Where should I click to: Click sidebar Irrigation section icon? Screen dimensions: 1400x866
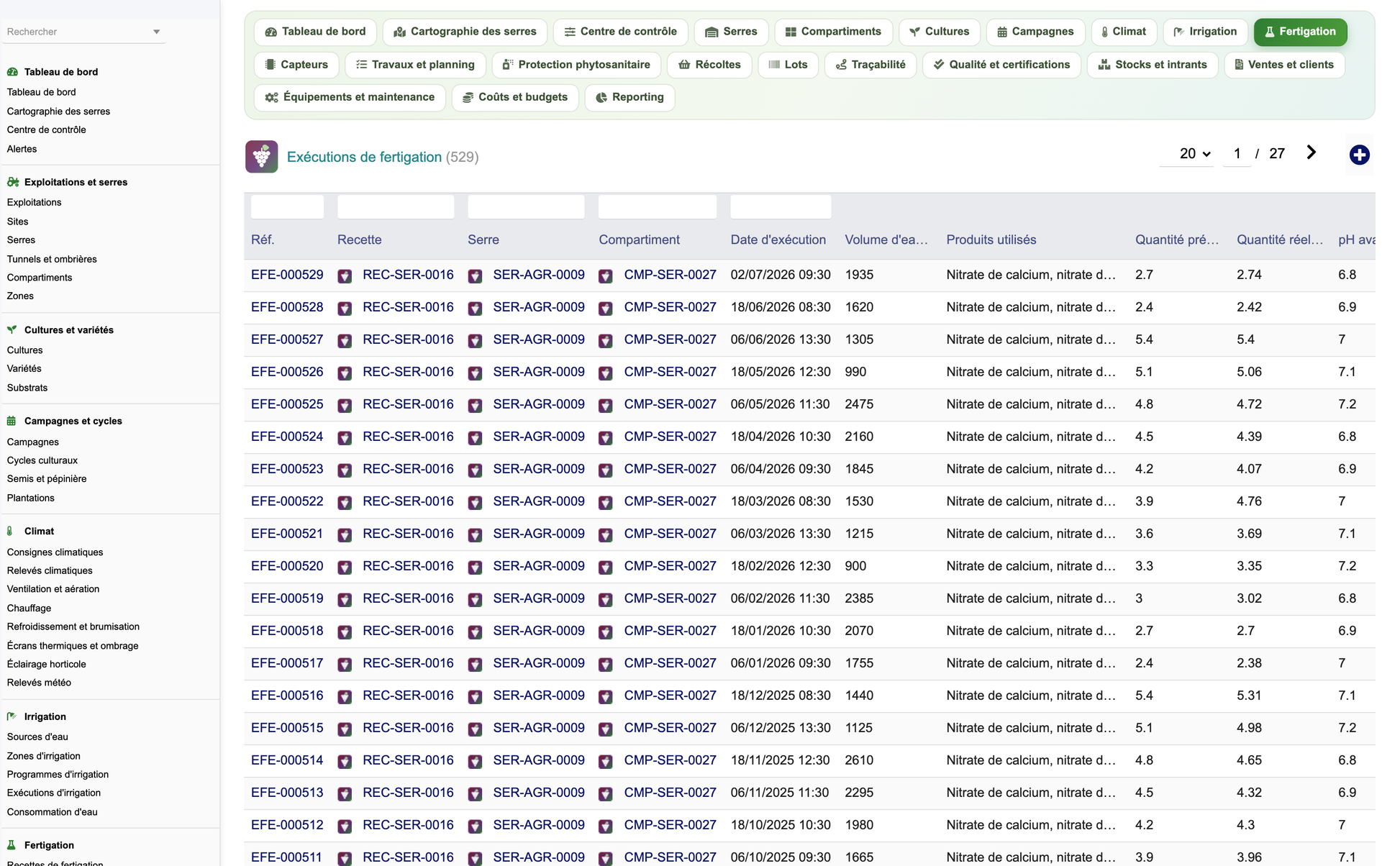12,716
